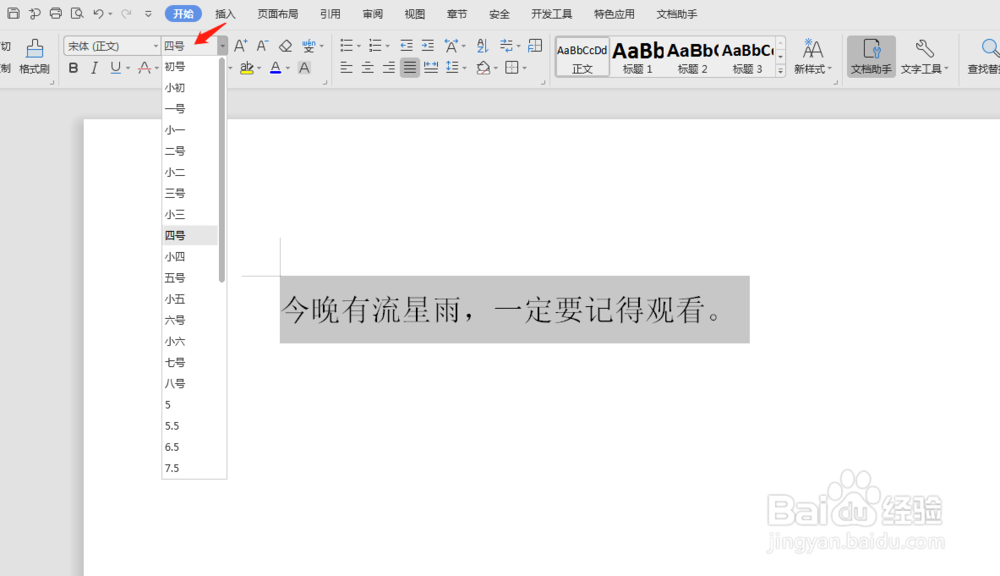This screenshot has width=1000, height=576.
Task: Select font size 小四 from open list
Action: tap(174, 256)
